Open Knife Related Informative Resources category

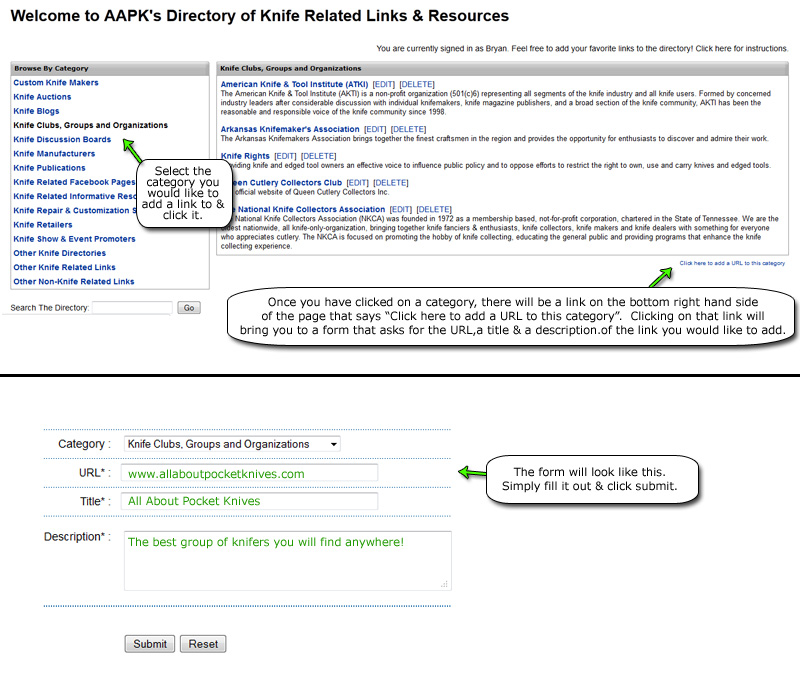coord(75,196)
